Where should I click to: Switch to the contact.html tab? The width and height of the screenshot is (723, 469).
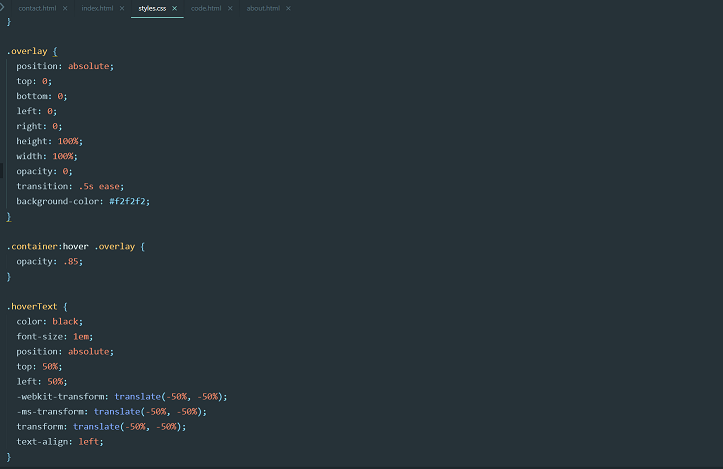tap(37, 8)
